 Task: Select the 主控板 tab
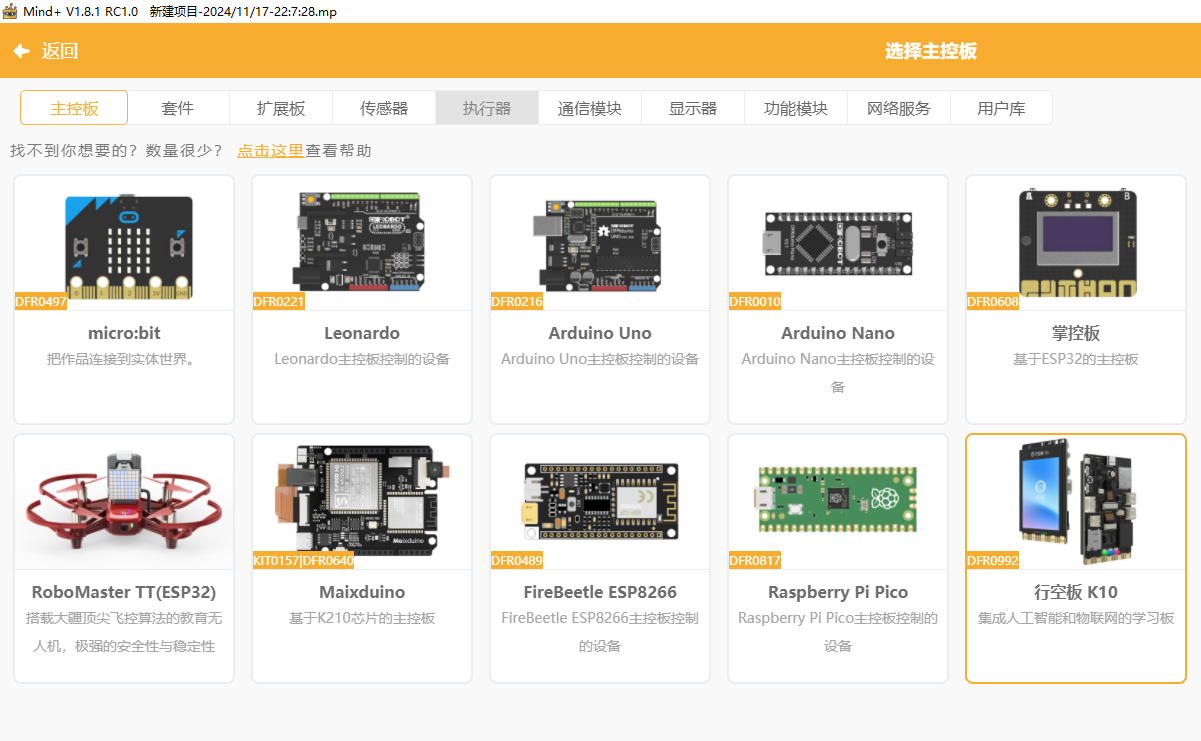74,108
